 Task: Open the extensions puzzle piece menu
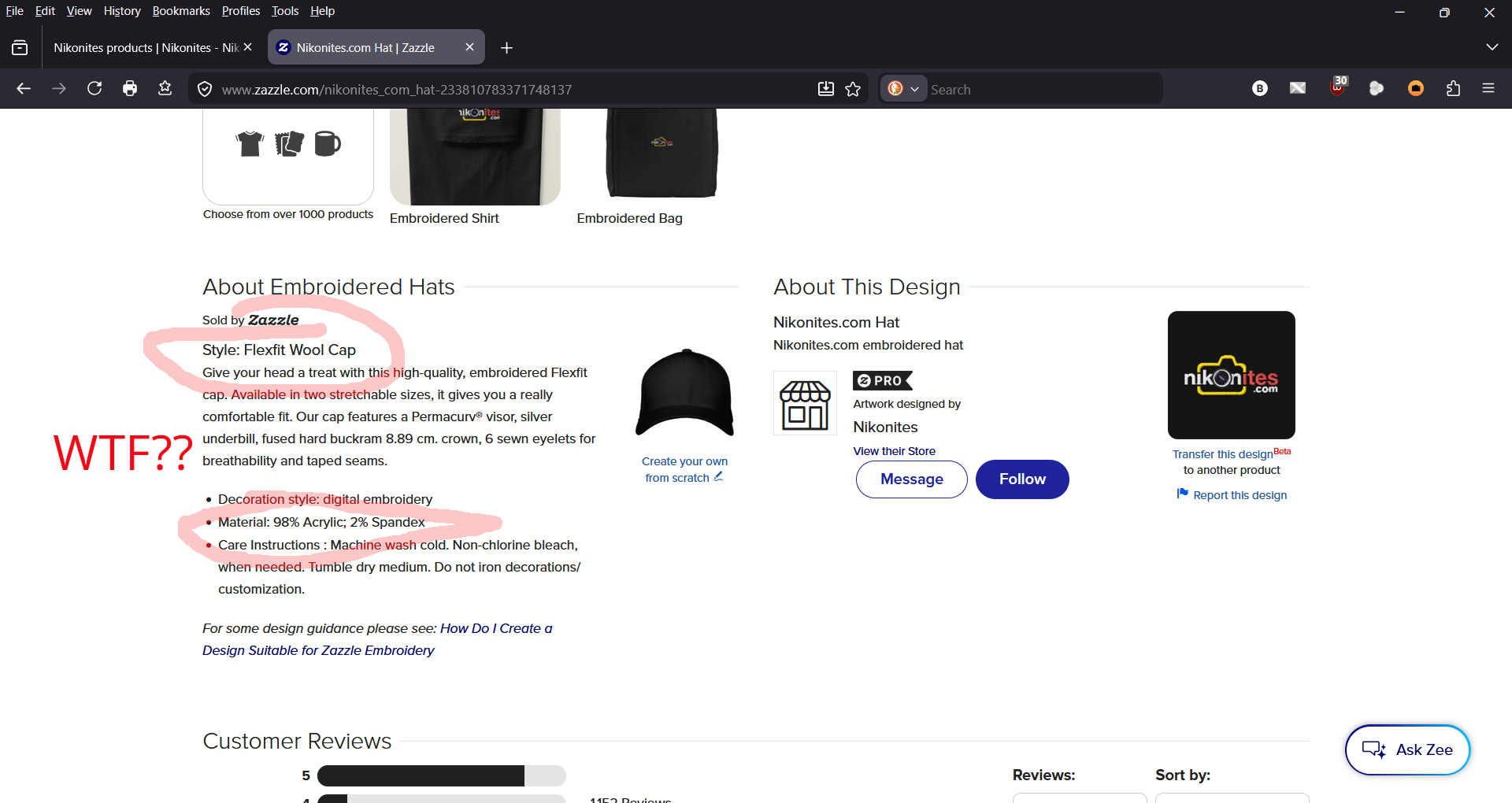click(1454, 88)
